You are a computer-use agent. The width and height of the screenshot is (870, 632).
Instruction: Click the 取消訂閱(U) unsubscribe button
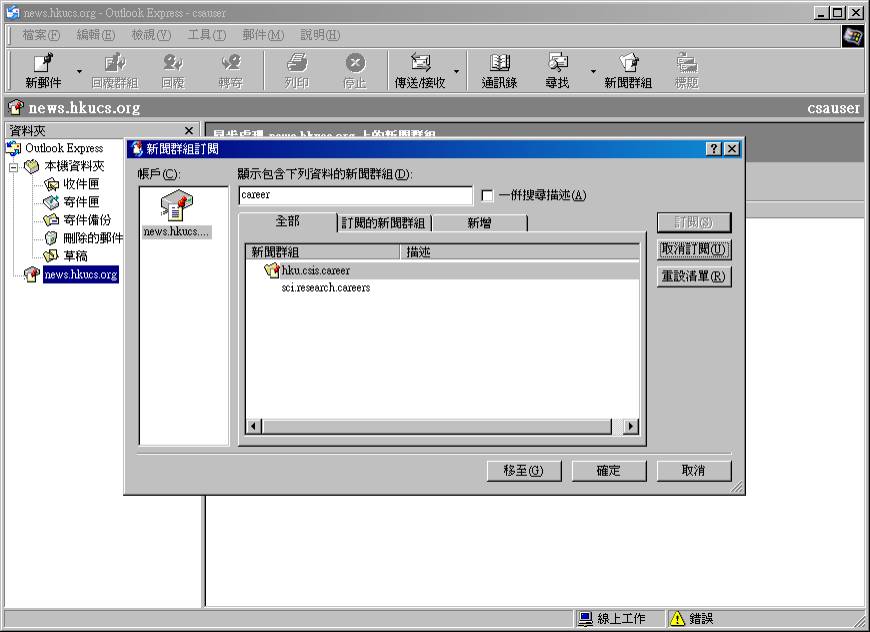[694, 249]
